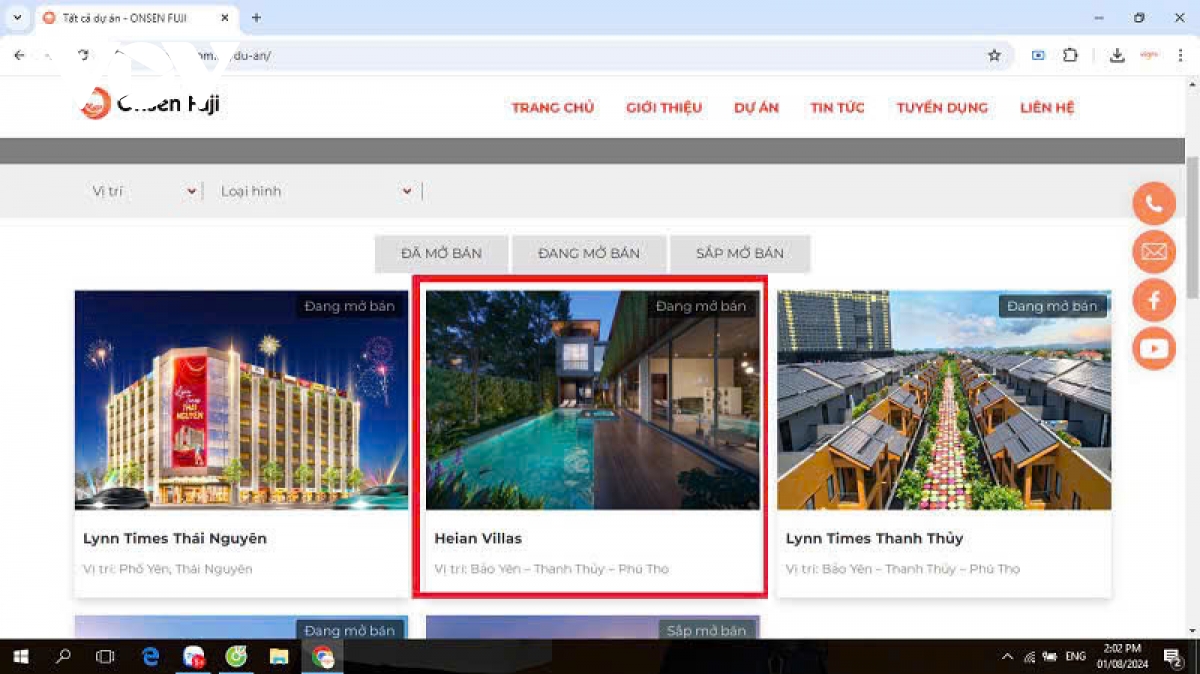Click location text under Lynn Times Thanh Thủy
The image size is (1200, 674).
903,569
